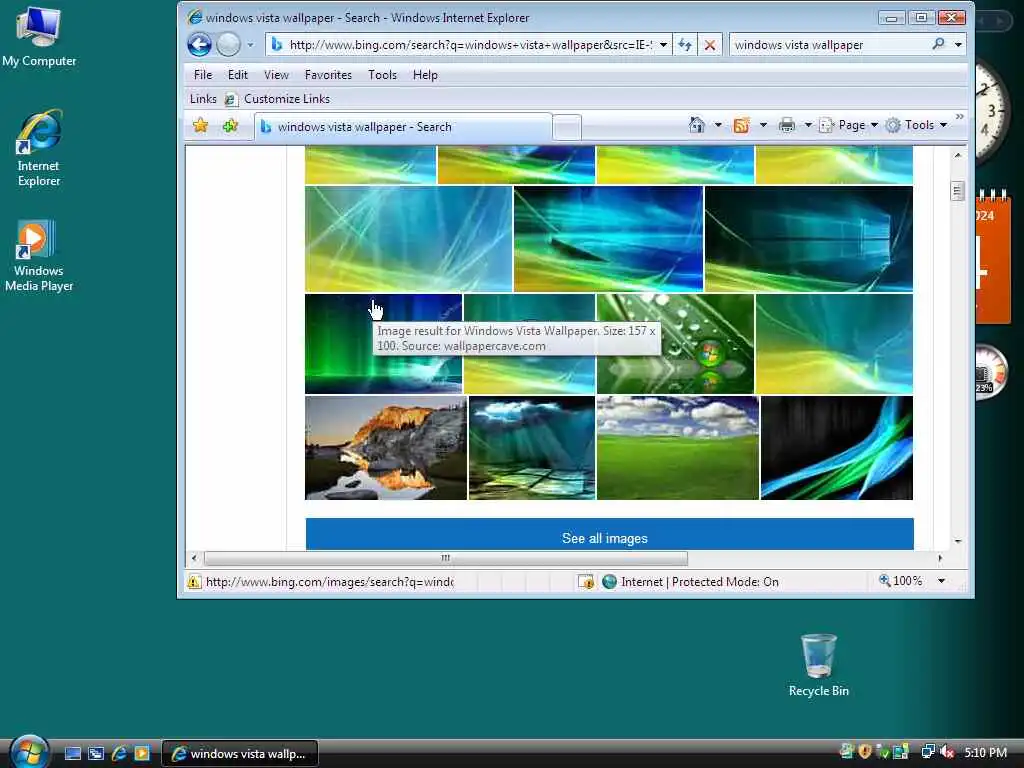The width and height of the screenshot is (1024, 768).
Task: Click the See all images button
Action: 609,535
